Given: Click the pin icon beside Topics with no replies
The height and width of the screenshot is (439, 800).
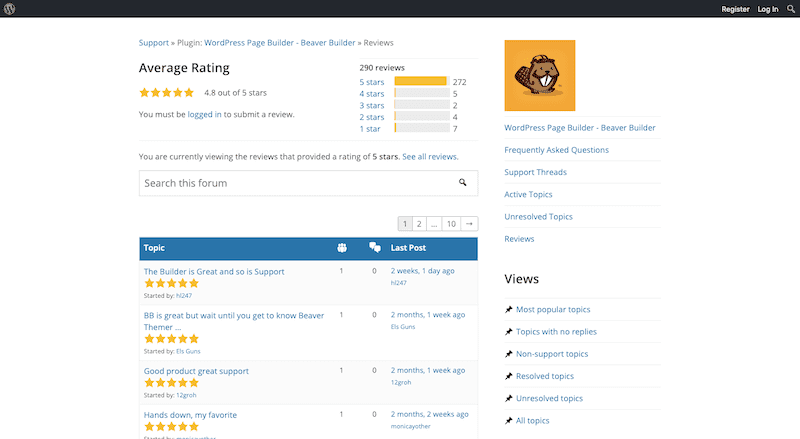Looking at the screenshot, I should click(x=509, y=332).
